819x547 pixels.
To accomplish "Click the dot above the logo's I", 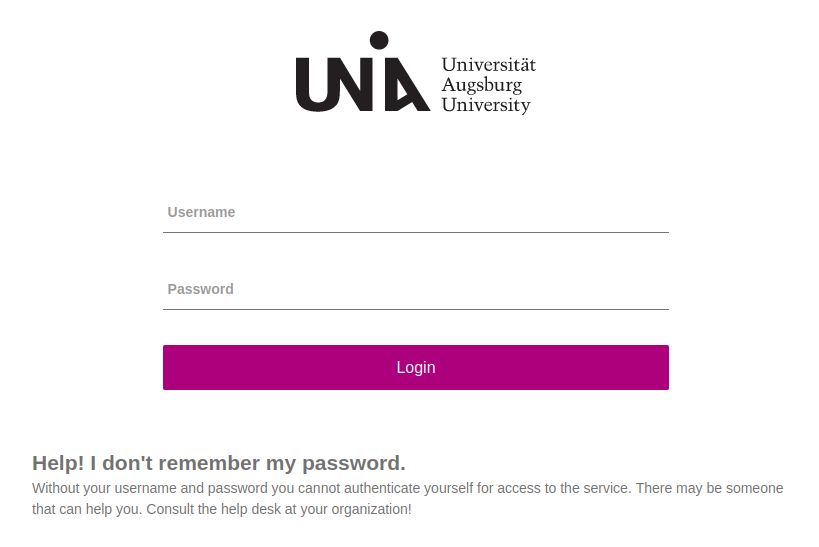I will click(378, 40).
